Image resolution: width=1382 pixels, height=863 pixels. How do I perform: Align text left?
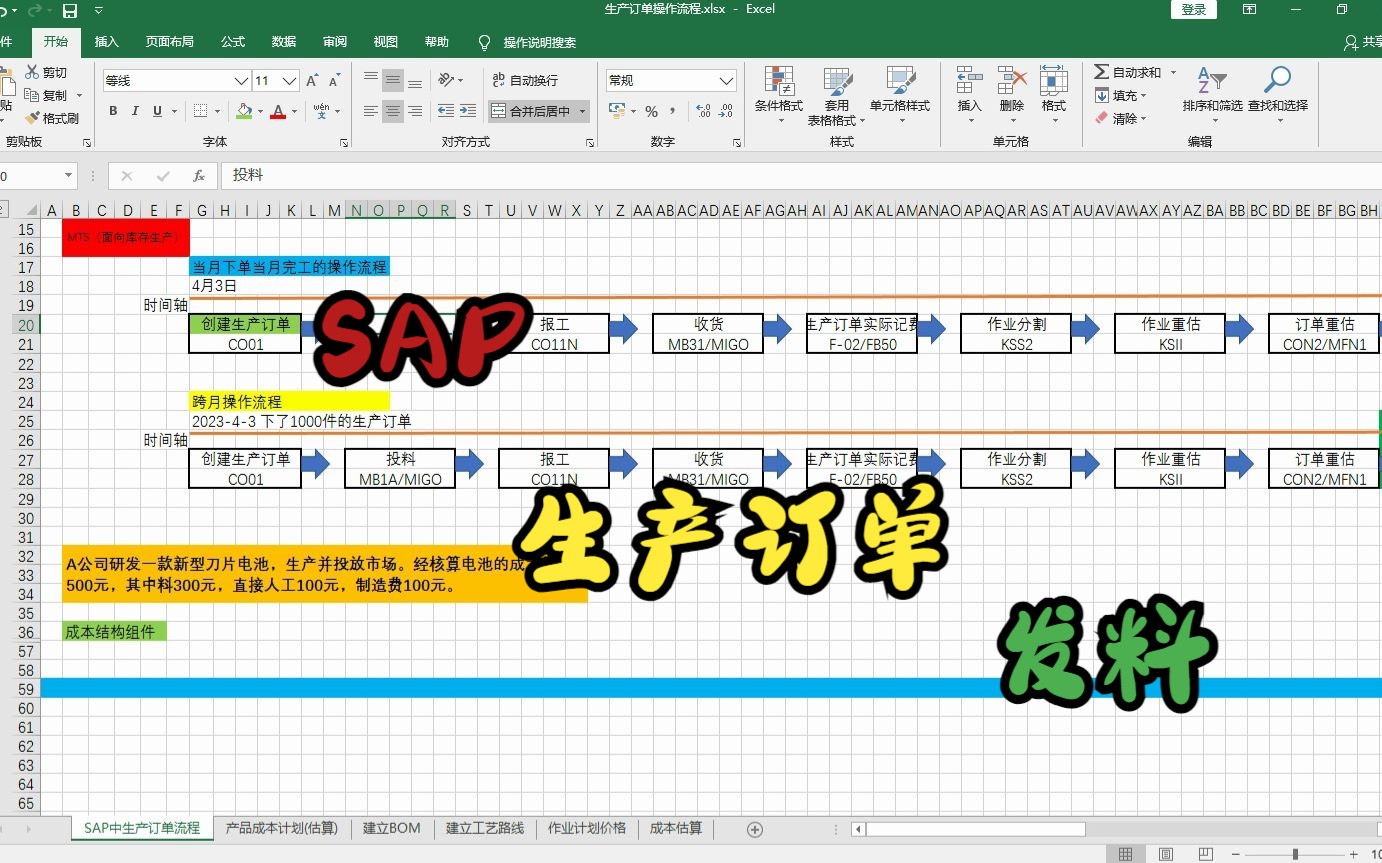[371, 111]
